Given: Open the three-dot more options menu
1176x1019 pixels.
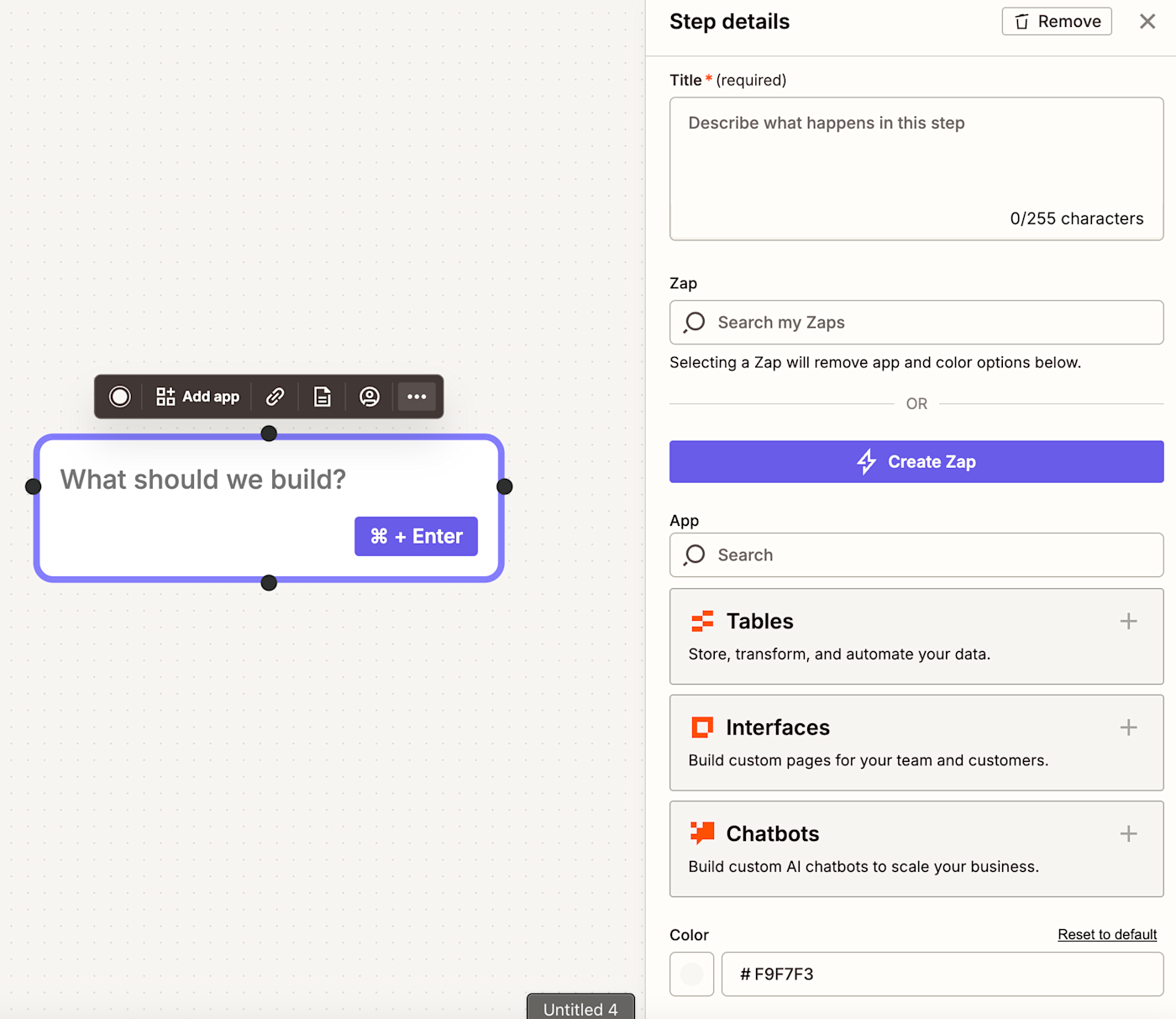Looking at the screenshot, I should click(417, 397).
